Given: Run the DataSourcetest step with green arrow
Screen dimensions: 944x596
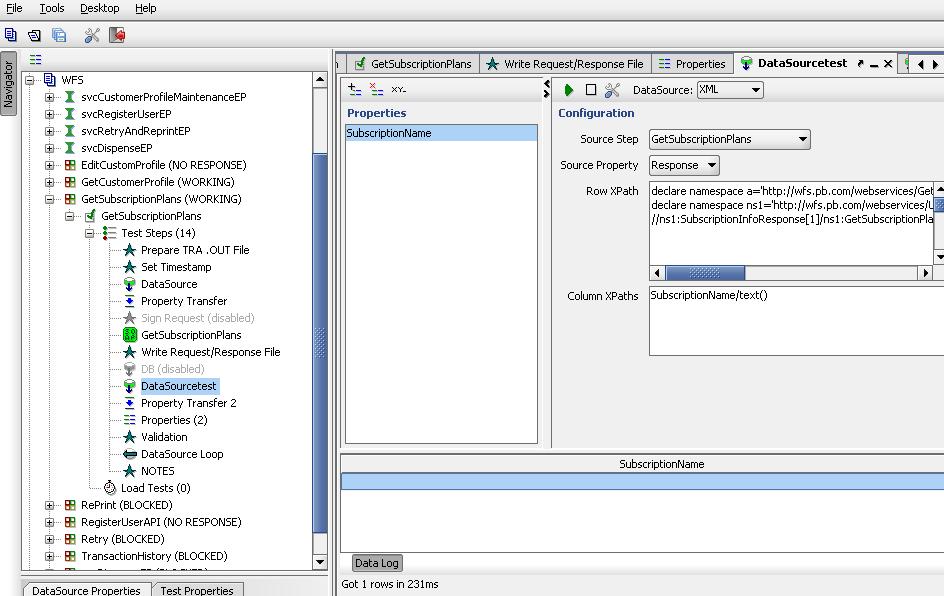Looking at the screenshot, I should (x=569, y=90).
